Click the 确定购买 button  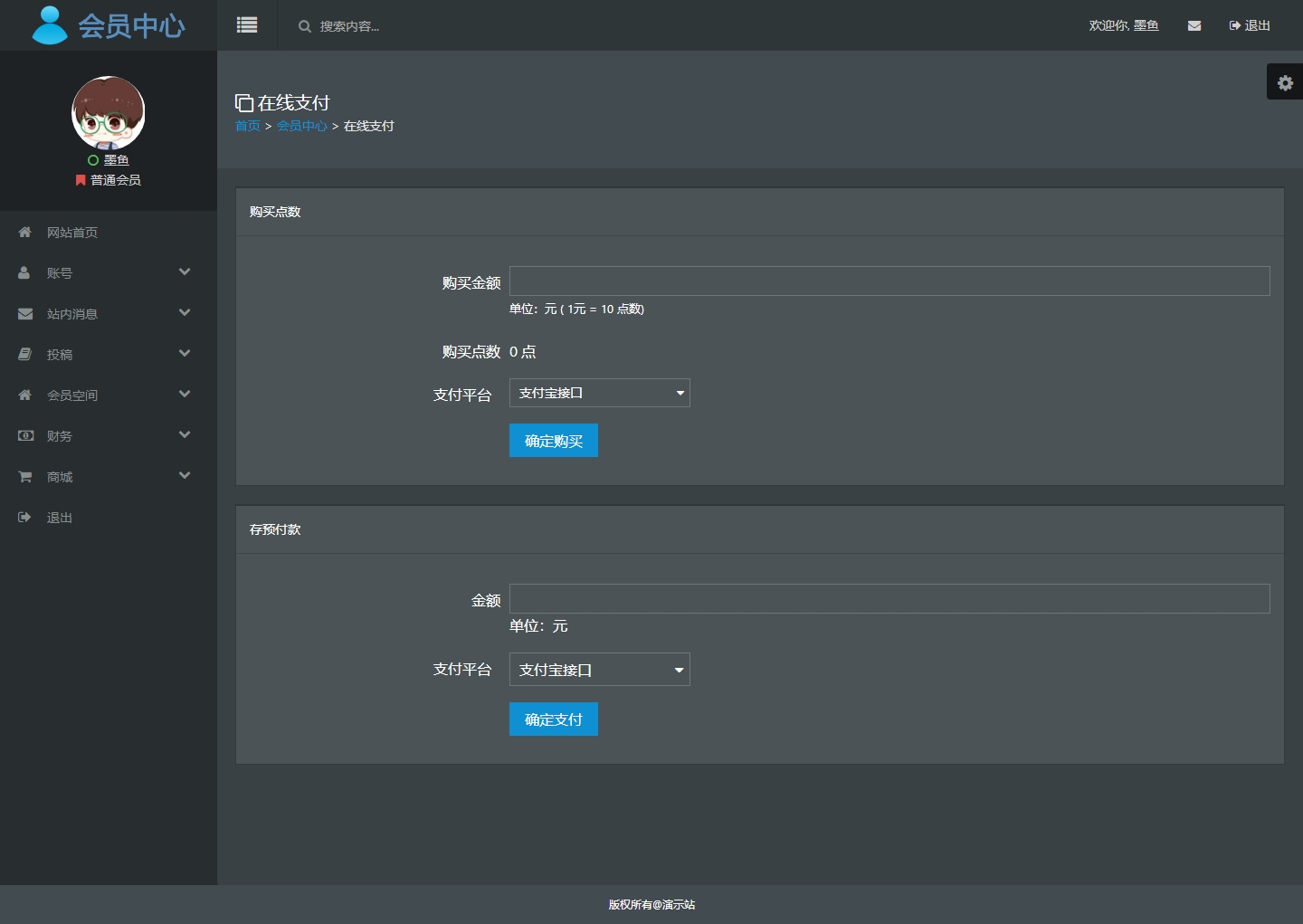point(553,441)
